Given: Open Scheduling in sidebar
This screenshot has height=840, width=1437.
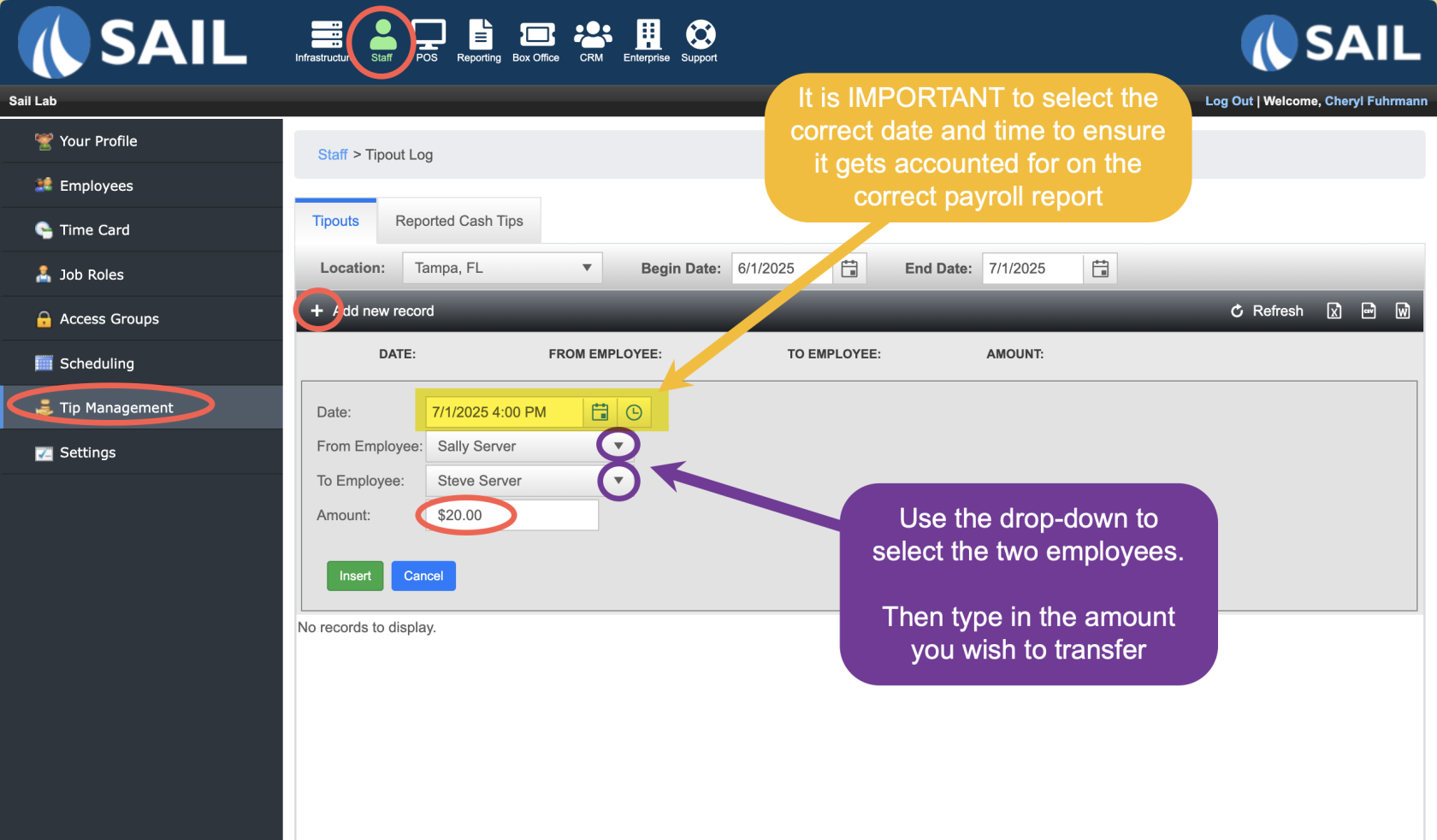Looking at the screenshot, I should click(142, 364).
